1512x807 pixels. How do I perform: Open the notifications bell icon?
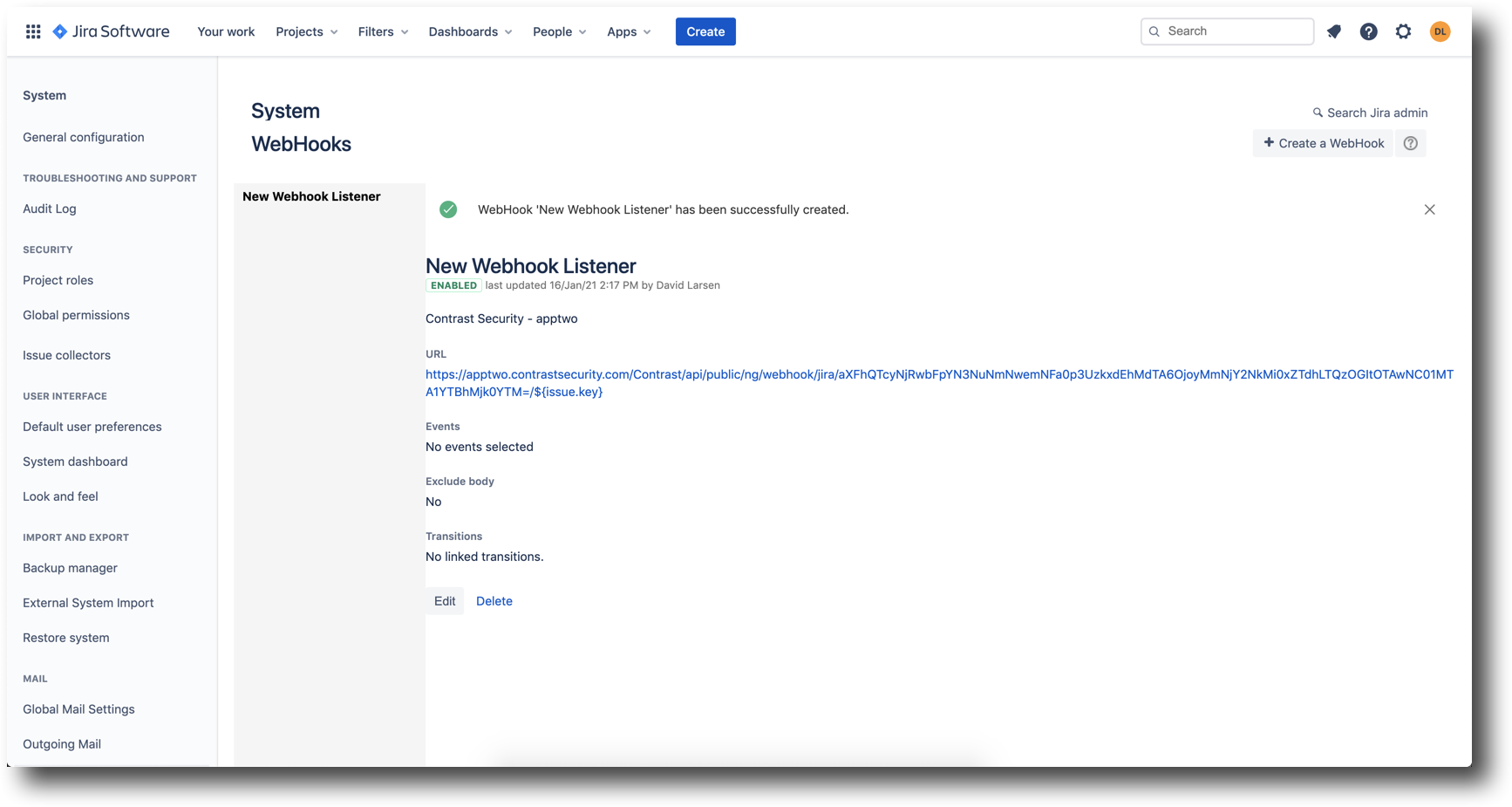[1334, 31]
